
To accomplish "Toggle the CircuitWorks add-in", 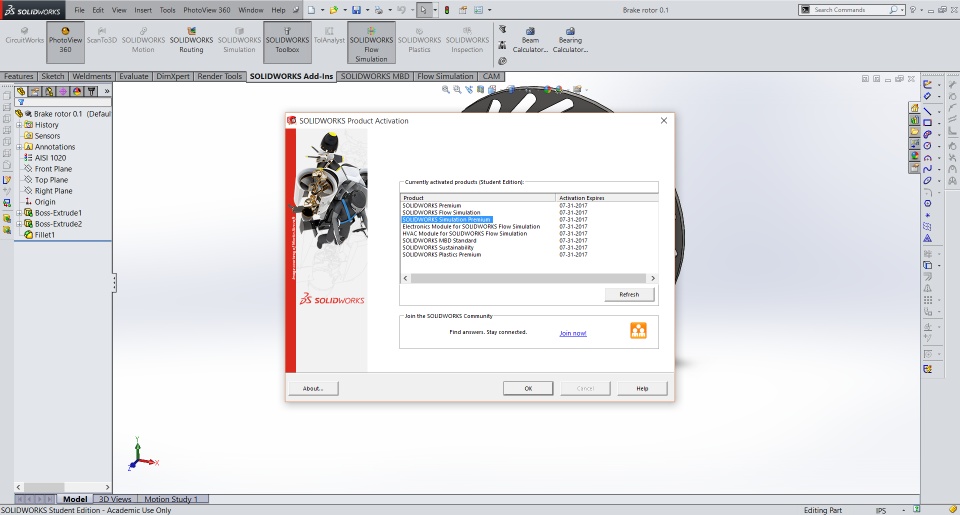I will 24,36.
